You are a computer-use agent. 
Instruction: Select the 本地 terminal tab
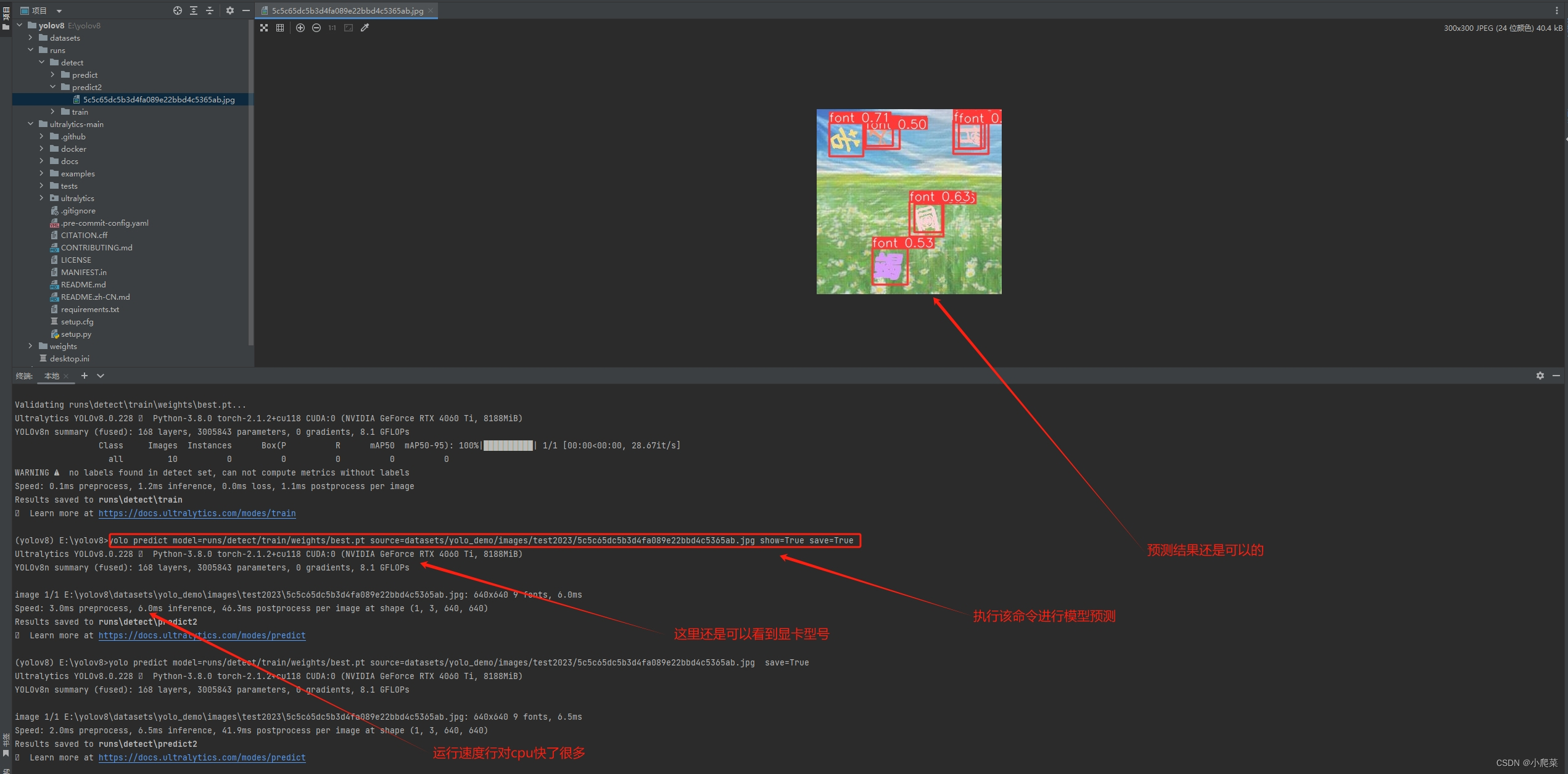pos(52,376)
